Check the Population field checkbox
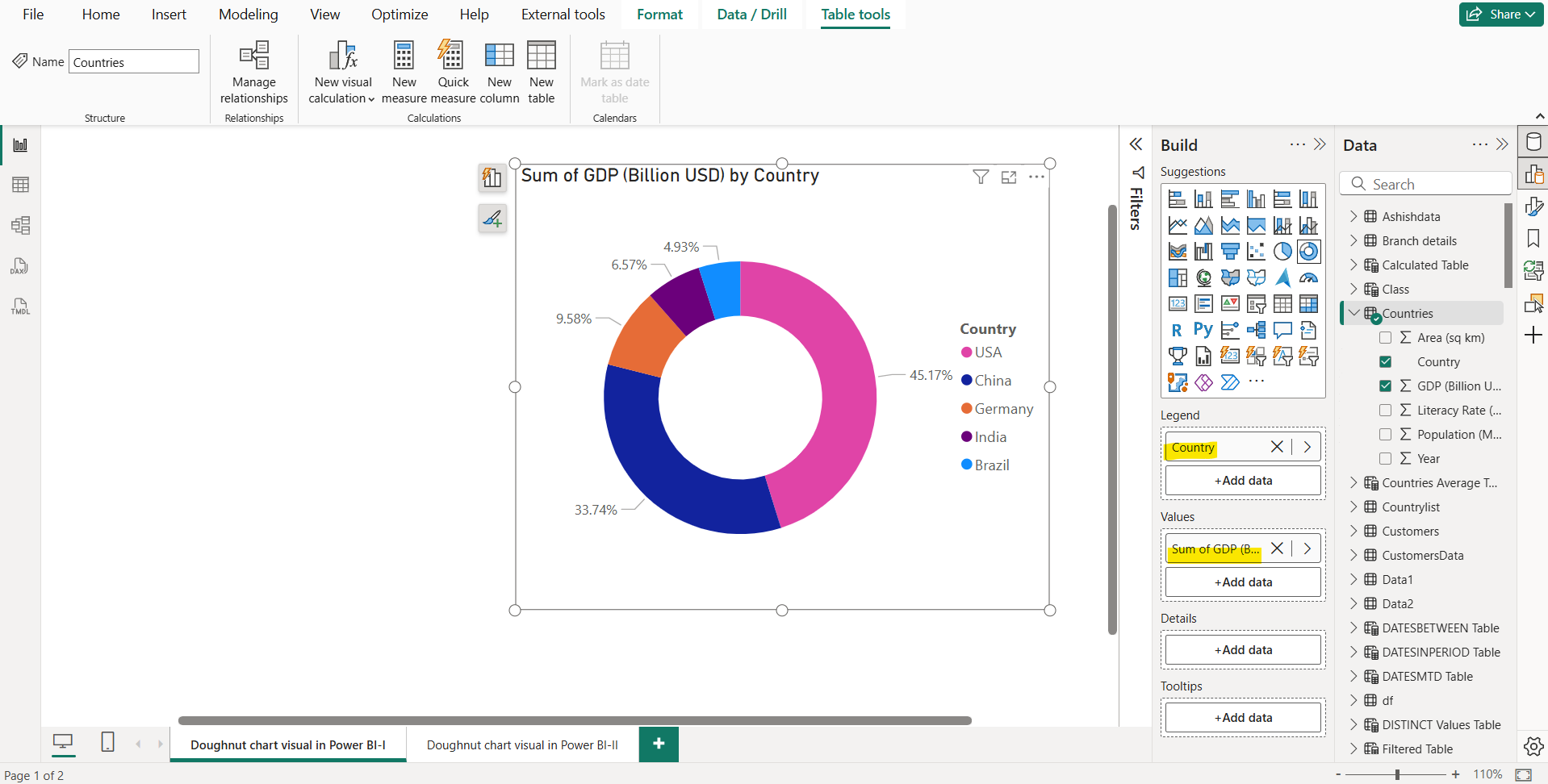Image resolution: width=1548 pixels, height=784 pixels. pos(1386,434)
